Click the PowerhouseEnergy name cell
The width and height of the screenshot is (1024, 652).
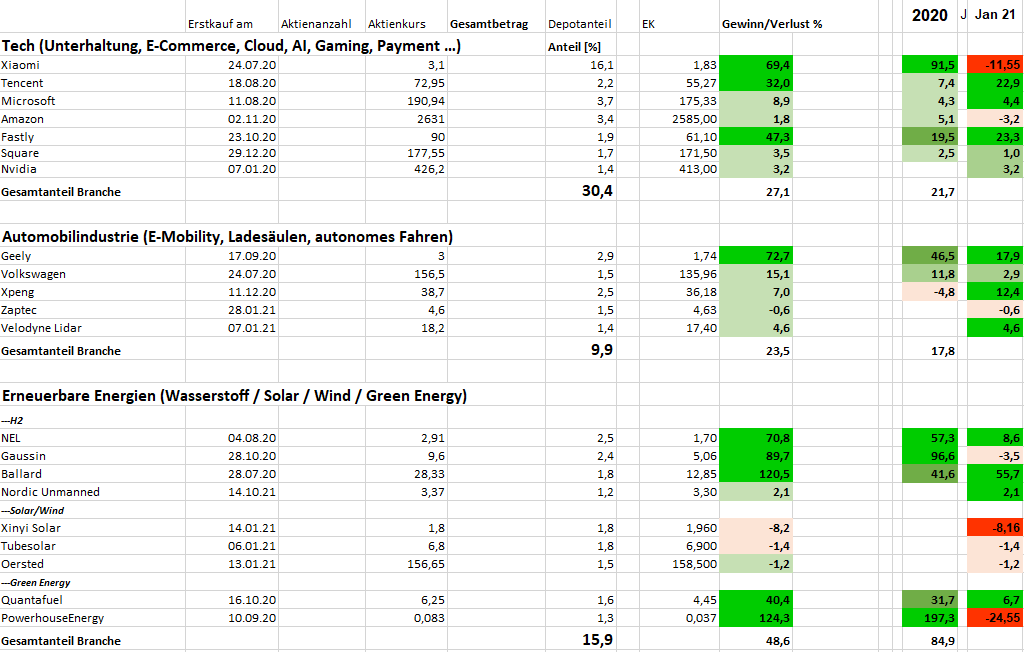click(x=93, y=618)
